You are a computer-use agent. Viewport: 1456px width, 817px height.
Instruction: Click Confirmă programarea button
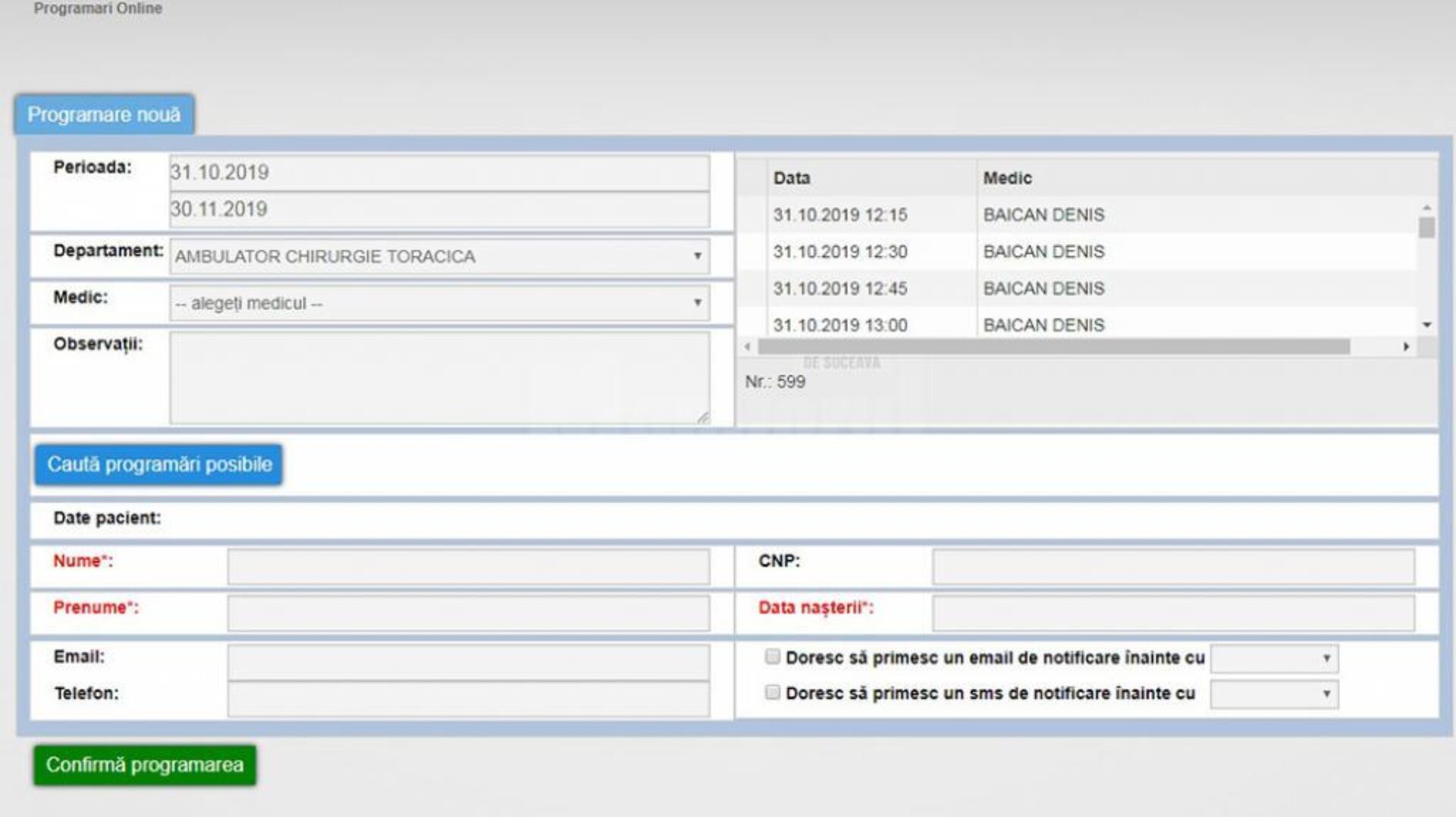tap(145, 765)
